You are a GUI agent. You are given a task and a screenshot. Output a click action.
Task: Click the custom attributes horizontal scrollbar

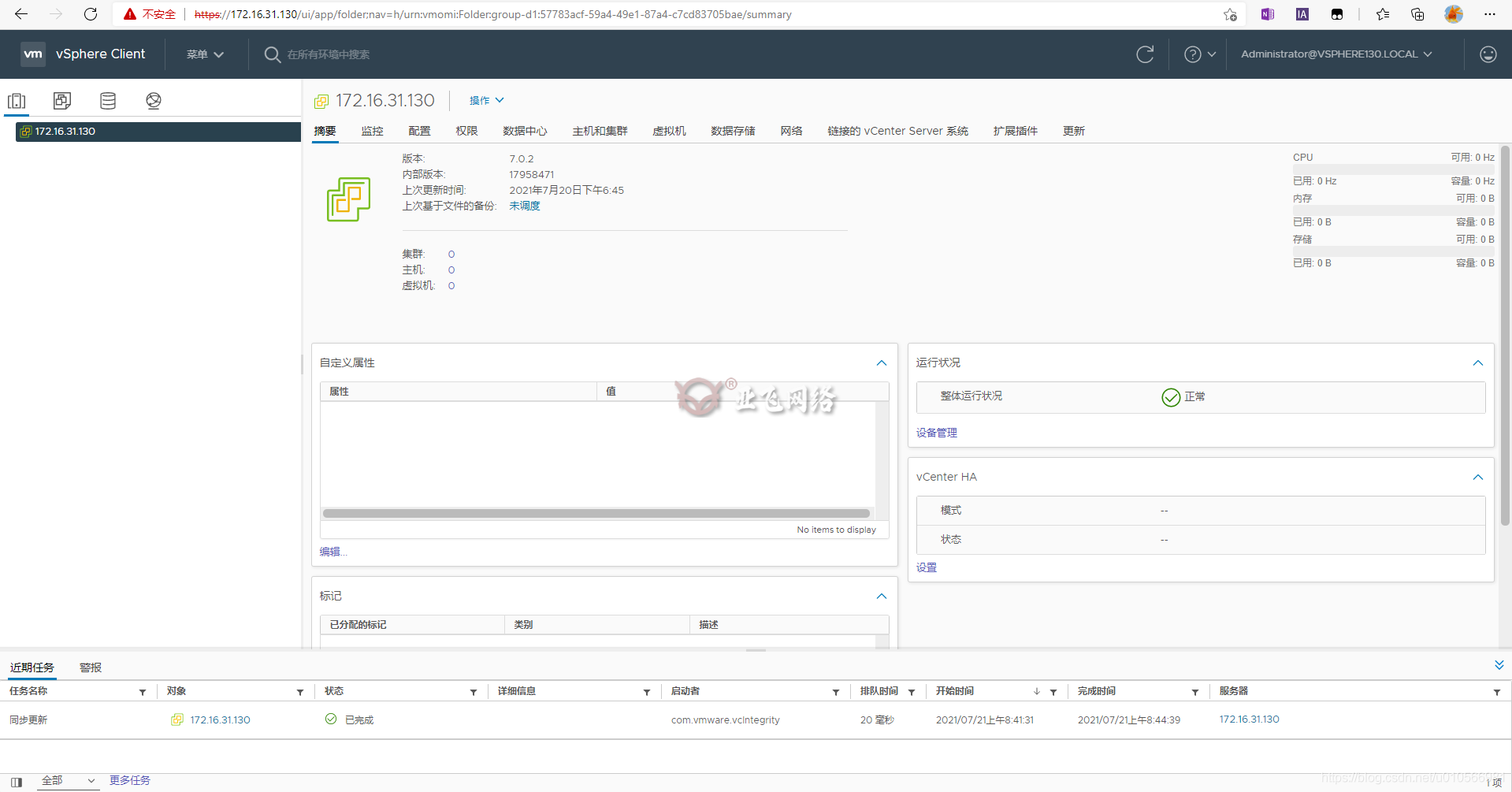coord(596,513)
